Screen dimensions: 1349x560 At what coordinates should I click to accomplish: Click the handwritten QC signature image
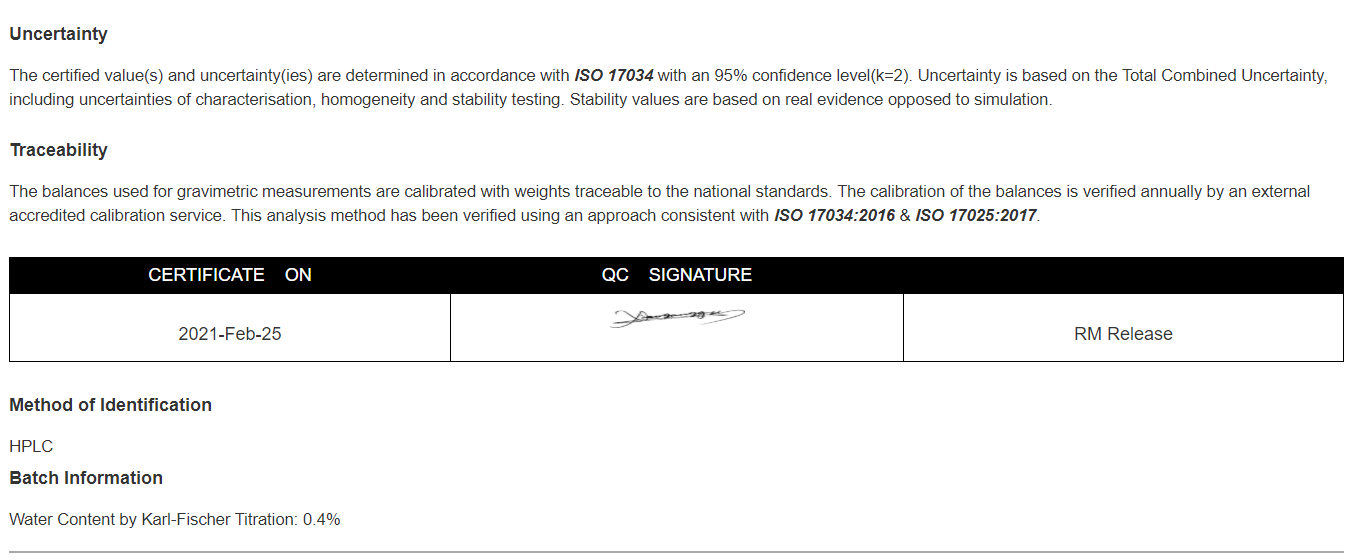coord(677,317)
